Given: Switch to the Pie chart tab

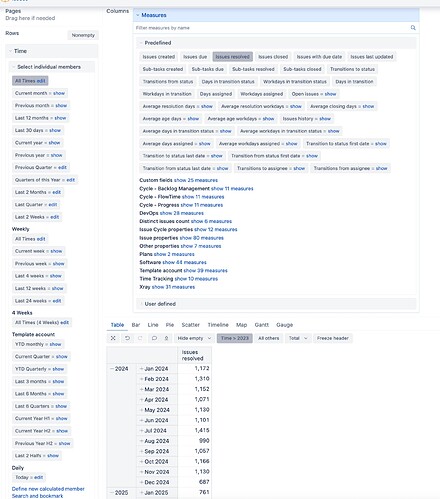Looking at the screenshot, I should [170, 325].
